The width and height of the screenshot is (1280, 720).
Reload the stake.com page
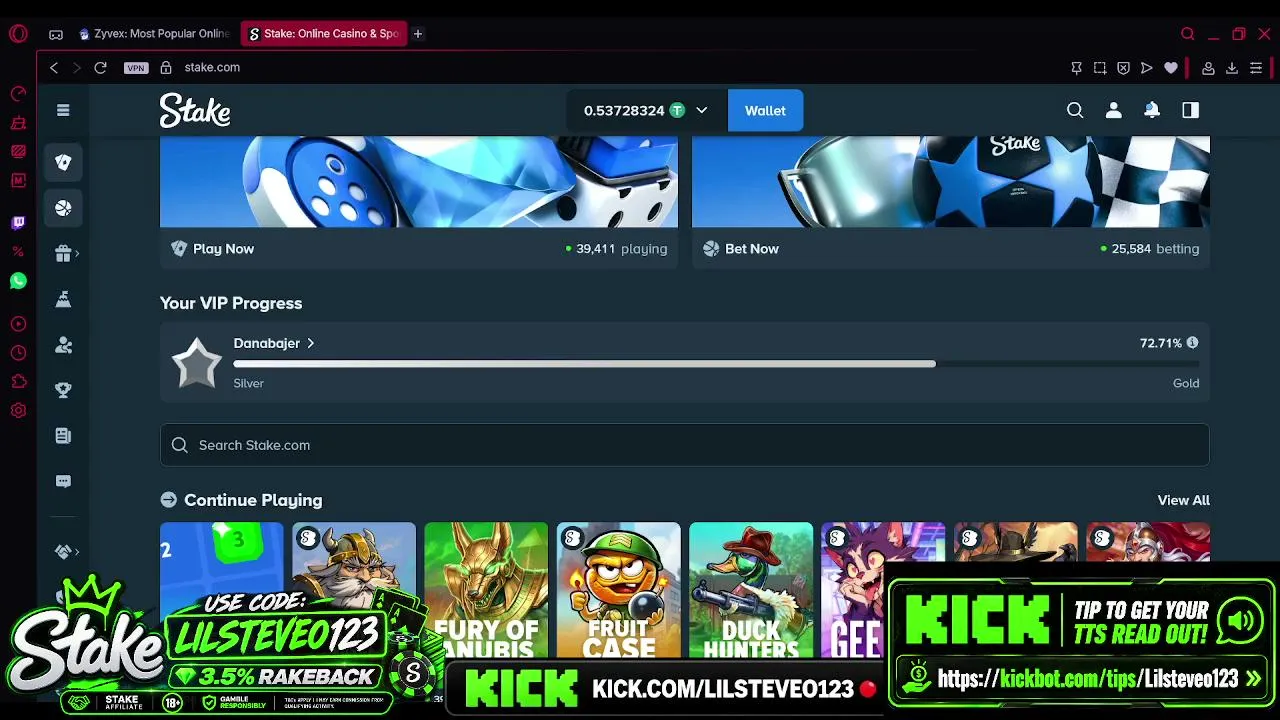pyautogui.click(x=100, y=67)
